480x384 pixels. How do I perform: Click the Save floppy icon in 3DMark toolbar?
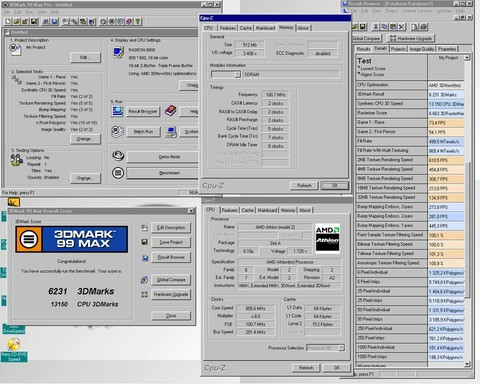coord(34,22)
